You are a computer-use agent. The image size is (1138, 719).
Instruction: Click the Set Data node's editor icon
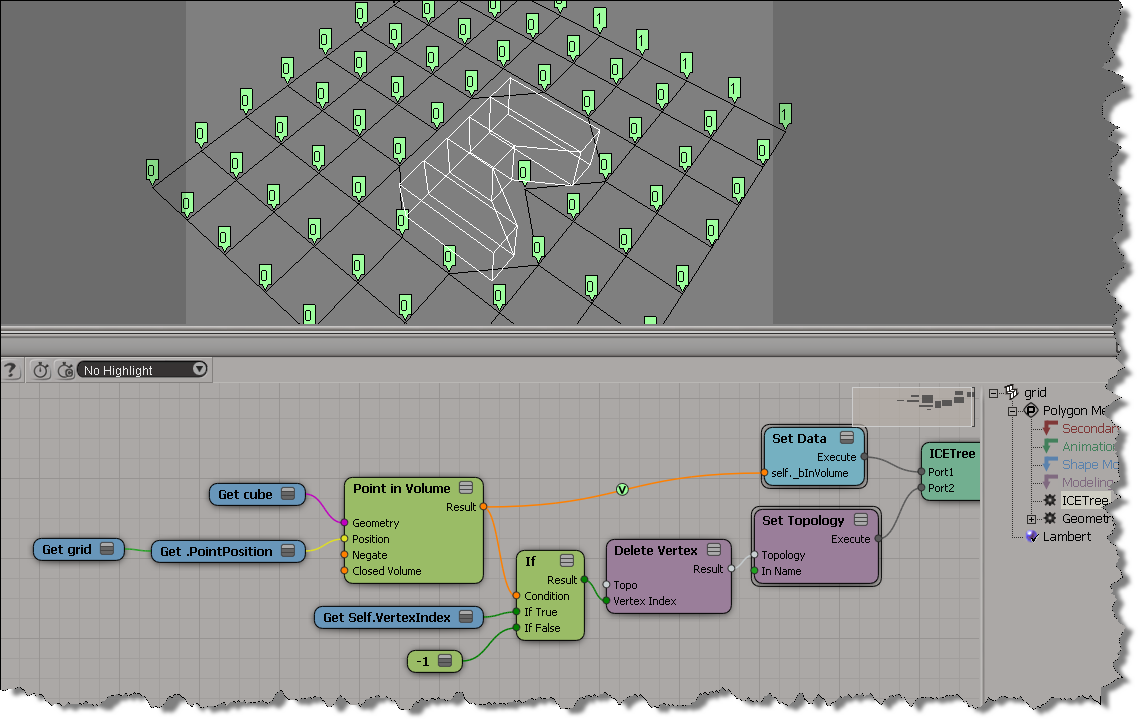point(847,438)
